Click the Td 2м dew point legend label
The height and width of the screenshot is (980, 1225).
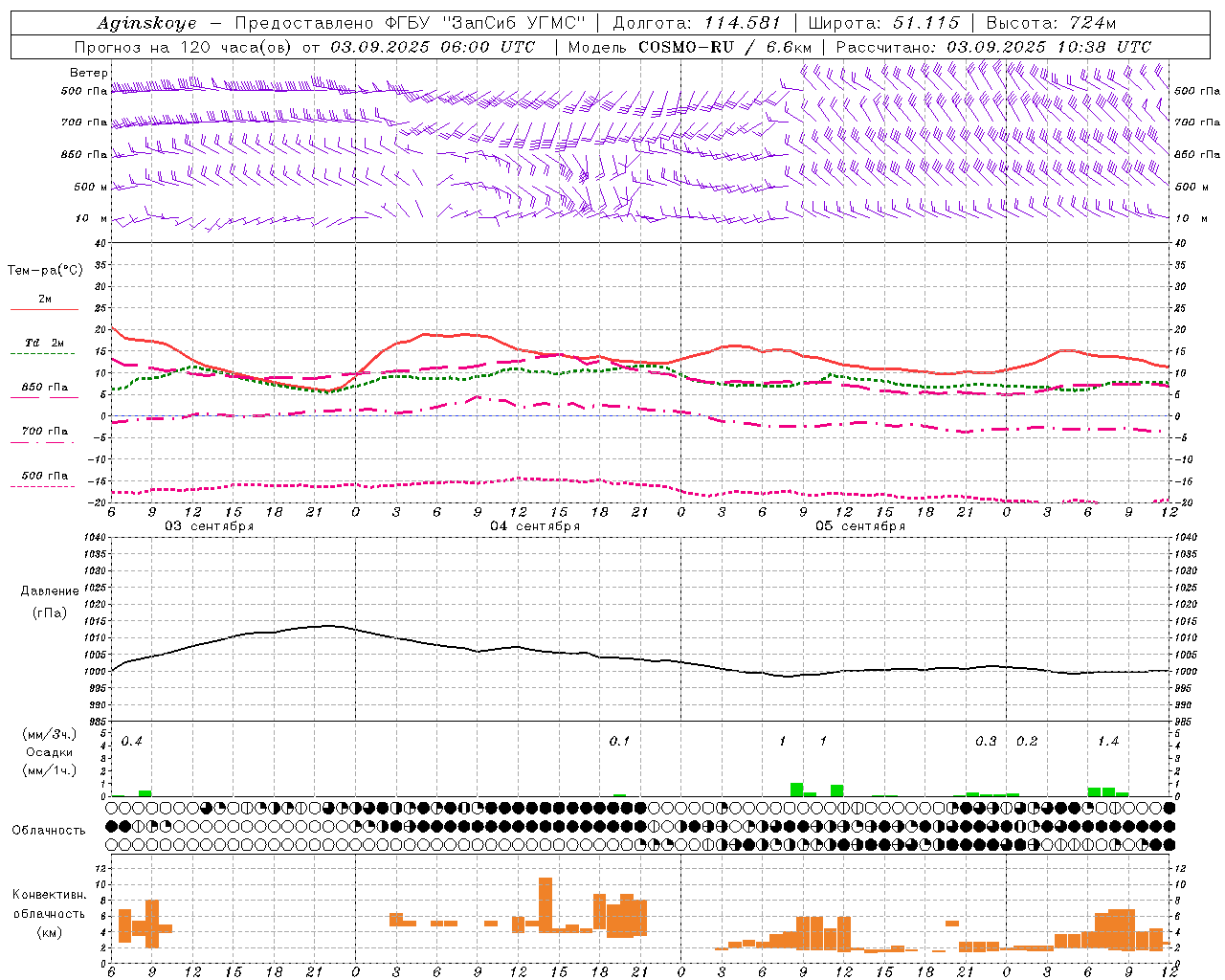tap(44, 343)
